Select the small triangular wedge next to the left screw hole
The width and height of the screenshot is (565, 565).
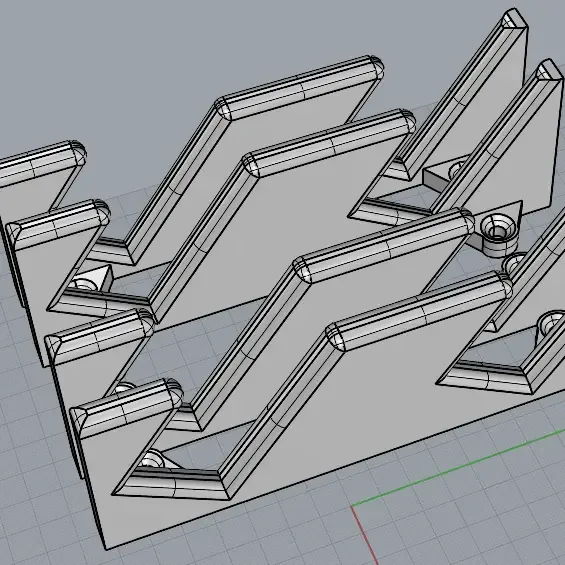(x=103, y=277)
